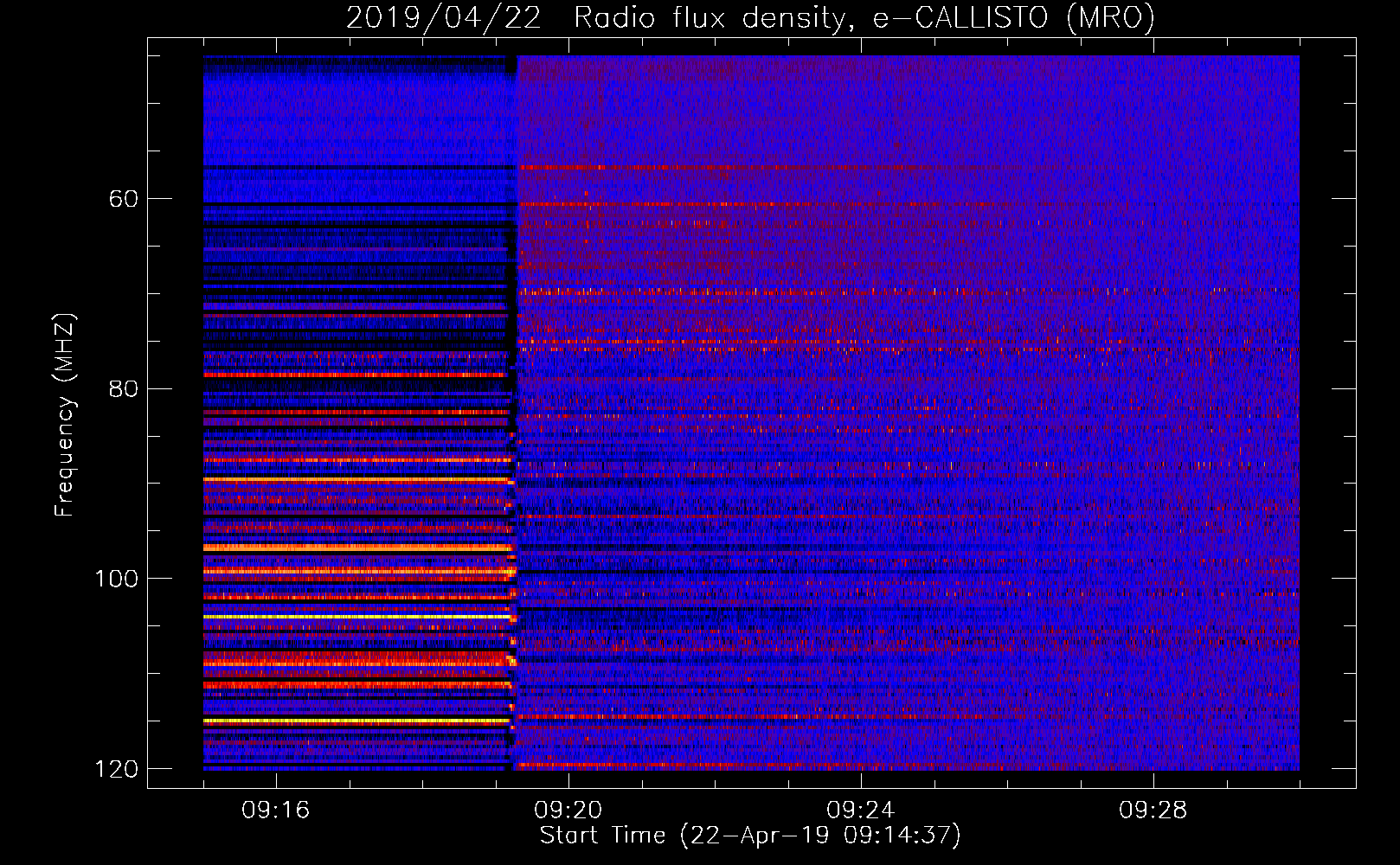
Task: Click the 'Start Time (22-Apr-19 09:14:37)' axis label
Action: click(x=750, y=836)
